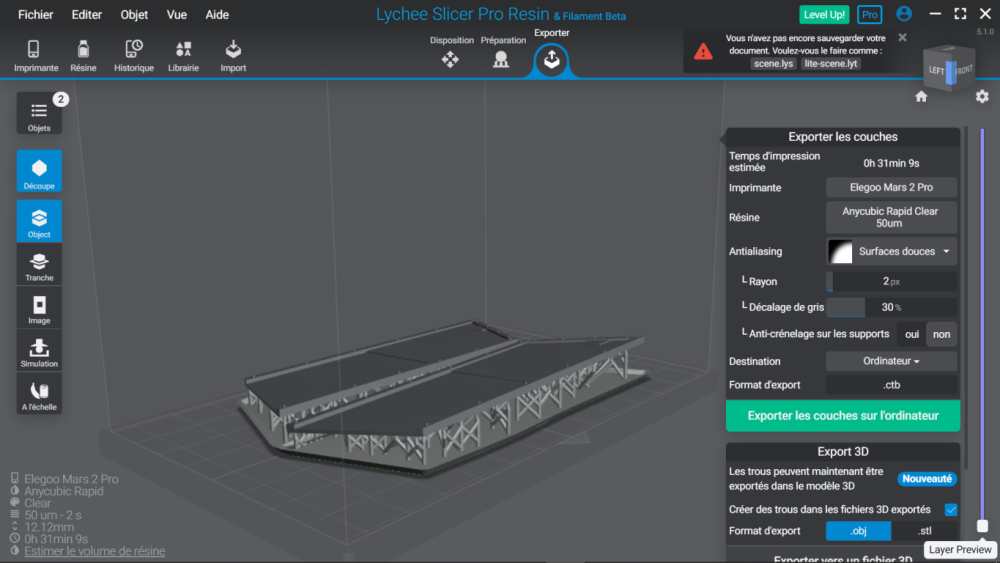This screenshot has height=563, width=1000.
Task: Open the Destination Ordinateur dropdown
Action: pos(891,361)
